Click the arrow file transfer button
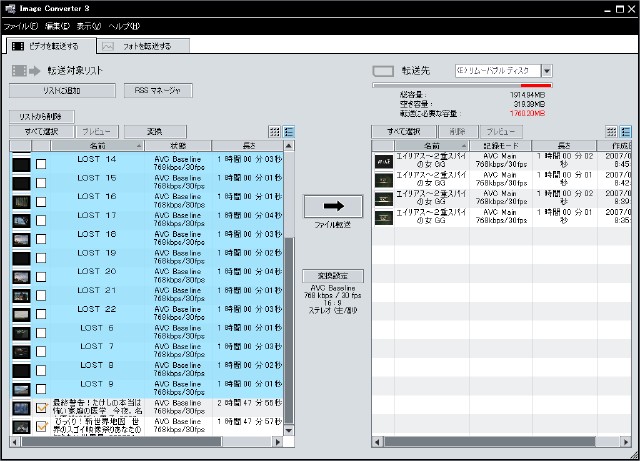 point(333,205)
